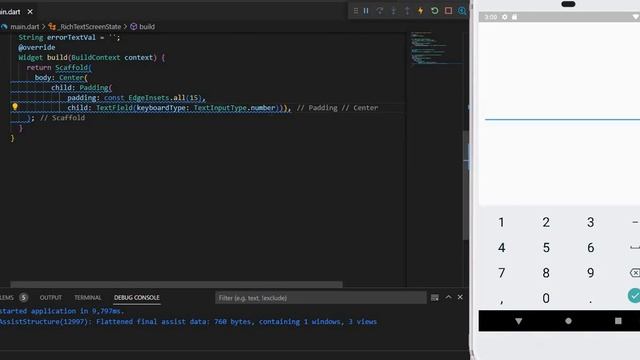Tap key 2 on emulator keypad

(546, 222)
